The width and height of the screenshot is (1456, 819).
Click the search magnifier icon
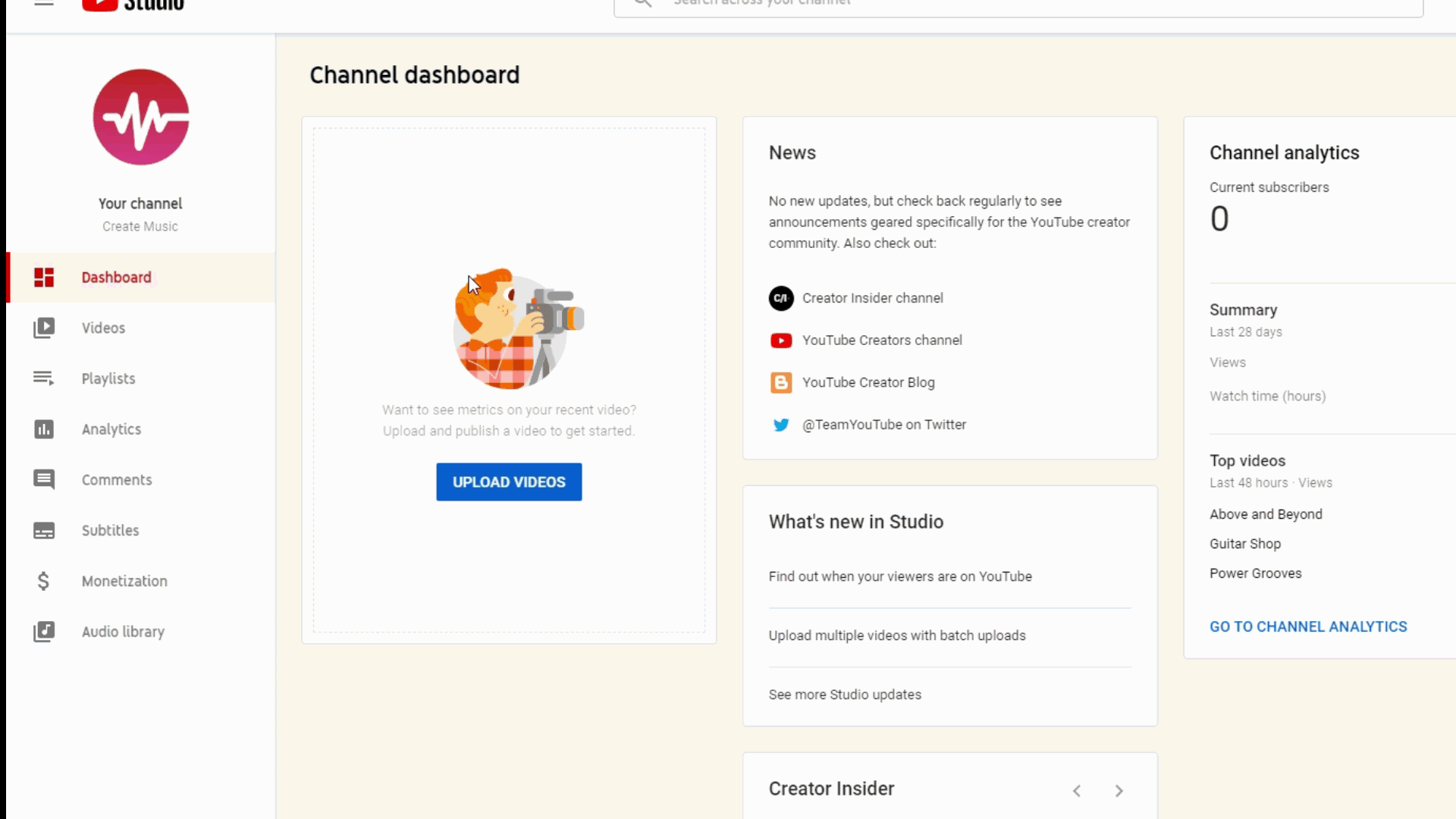(642, 3)
